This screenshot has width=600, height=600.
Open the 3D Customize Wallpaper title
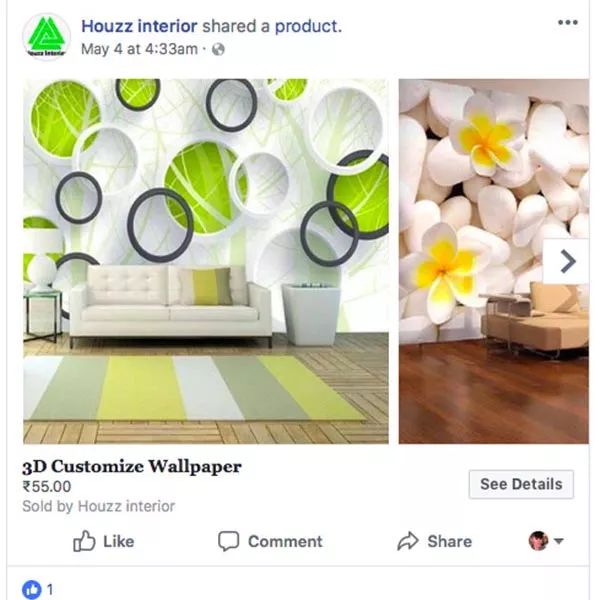[x=132, y=466]
